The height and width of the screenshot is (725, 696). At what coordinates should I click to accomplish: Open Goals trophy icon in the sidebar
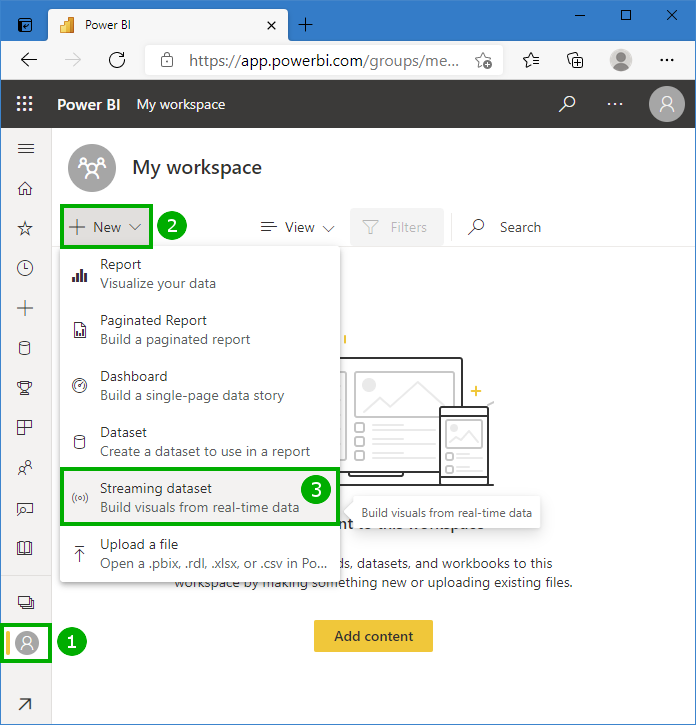click(25, 387)
